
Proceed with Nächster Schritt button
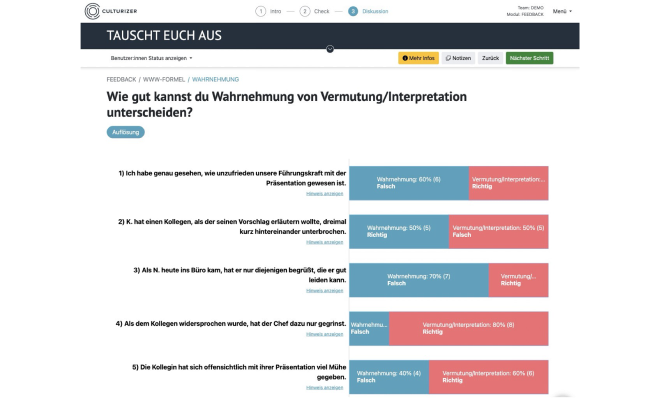click(529, 58)
